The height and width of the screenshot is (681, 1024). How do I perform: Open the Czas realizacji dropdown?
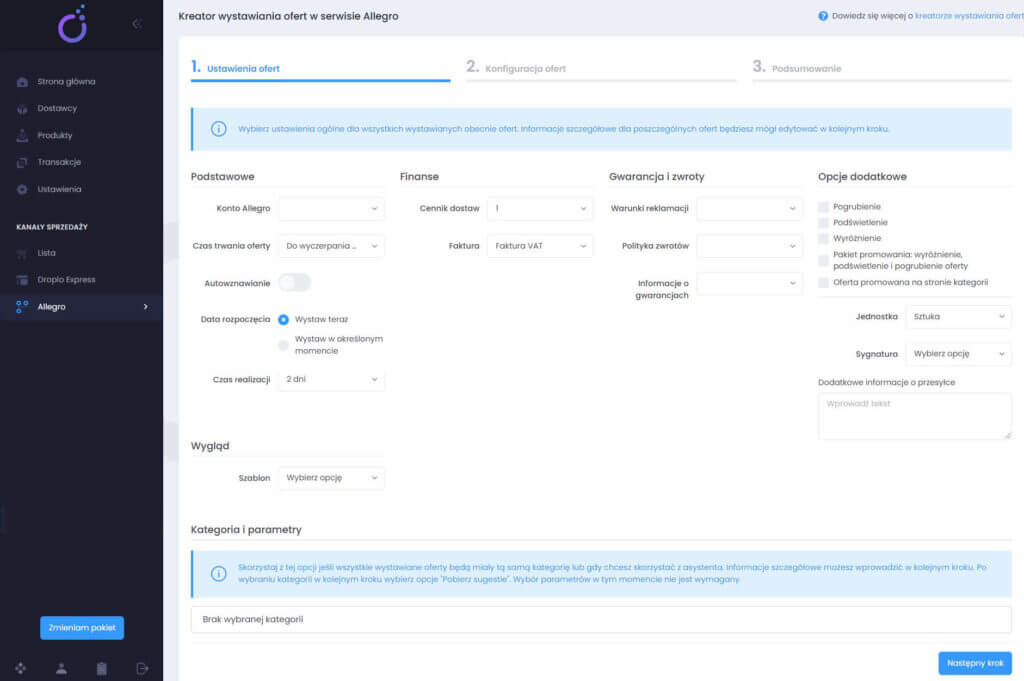tap(331, 379)
